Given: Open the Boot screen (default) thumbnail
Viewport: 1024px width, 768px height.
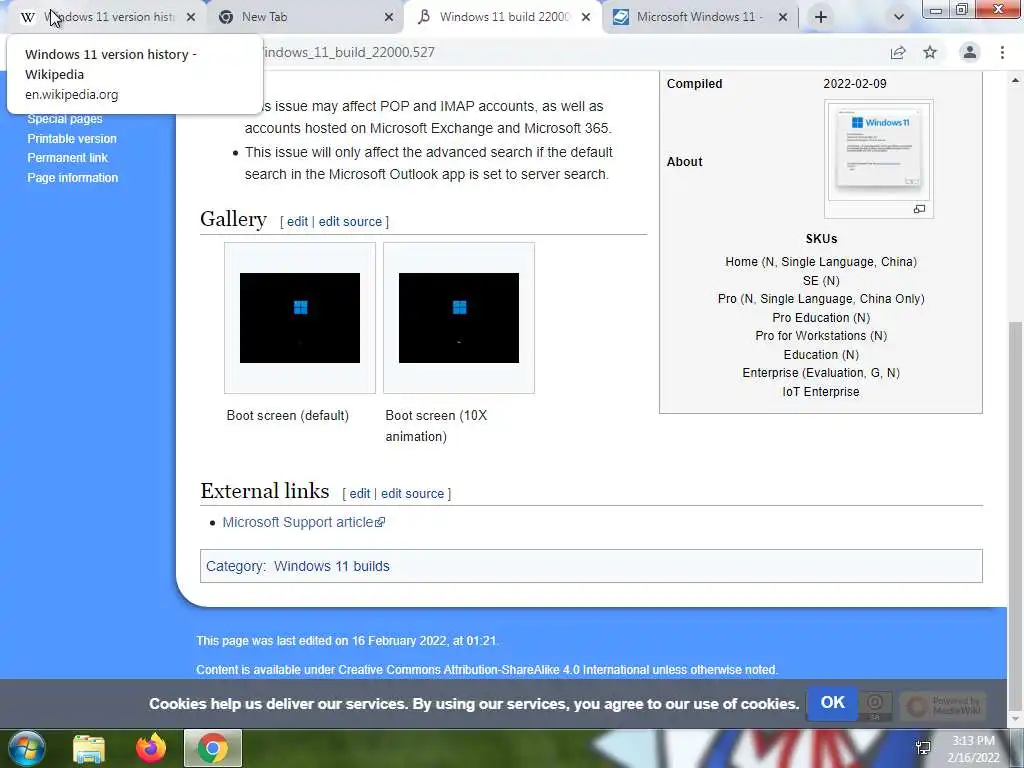Looking at the screenshot, I should click(300, 318).
